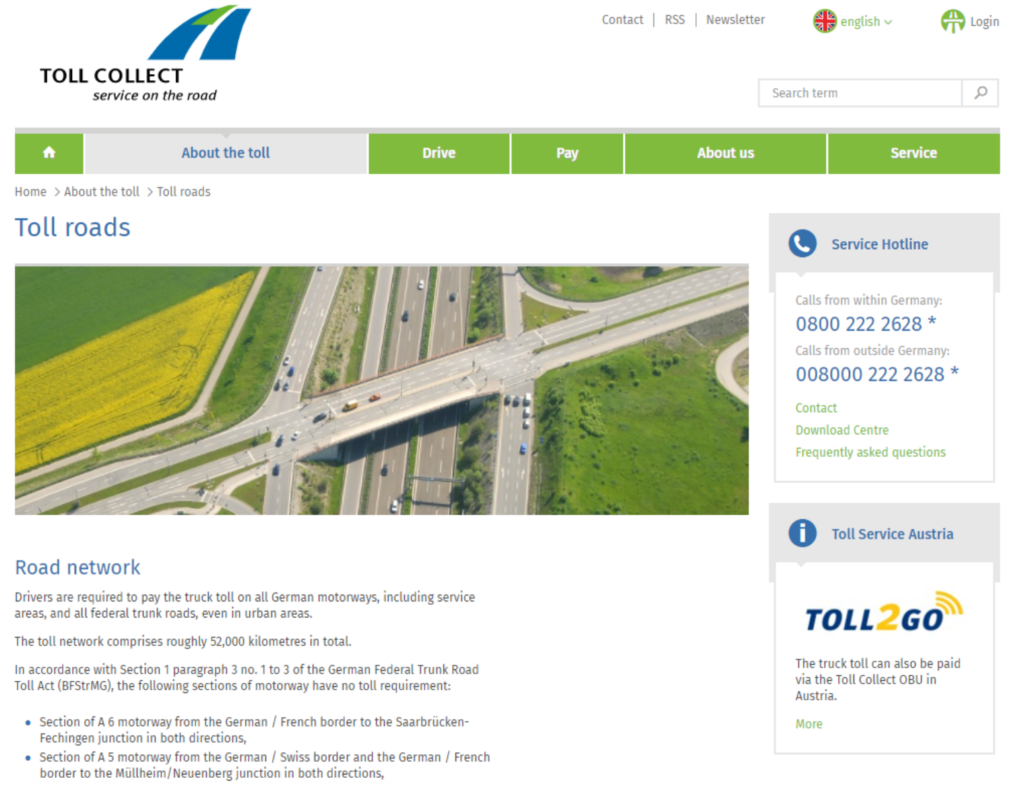Click the Newsletter link in header

(735, 20)
